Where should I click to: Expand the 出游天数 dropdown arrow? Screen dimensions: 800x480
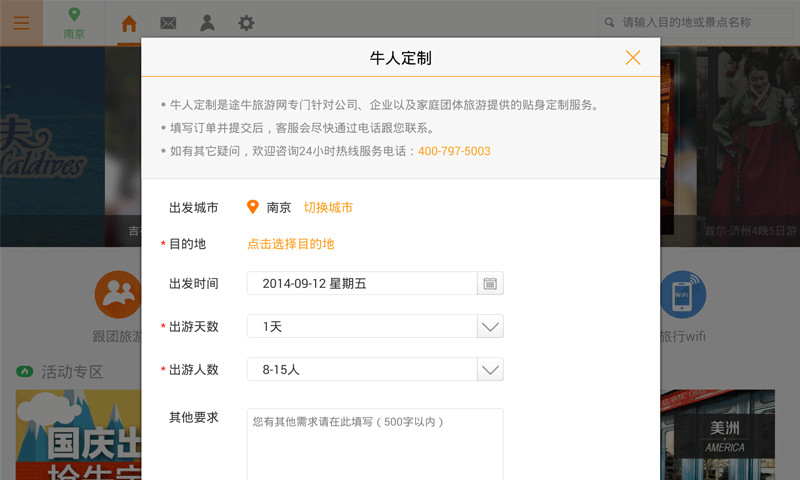(490, 326)
